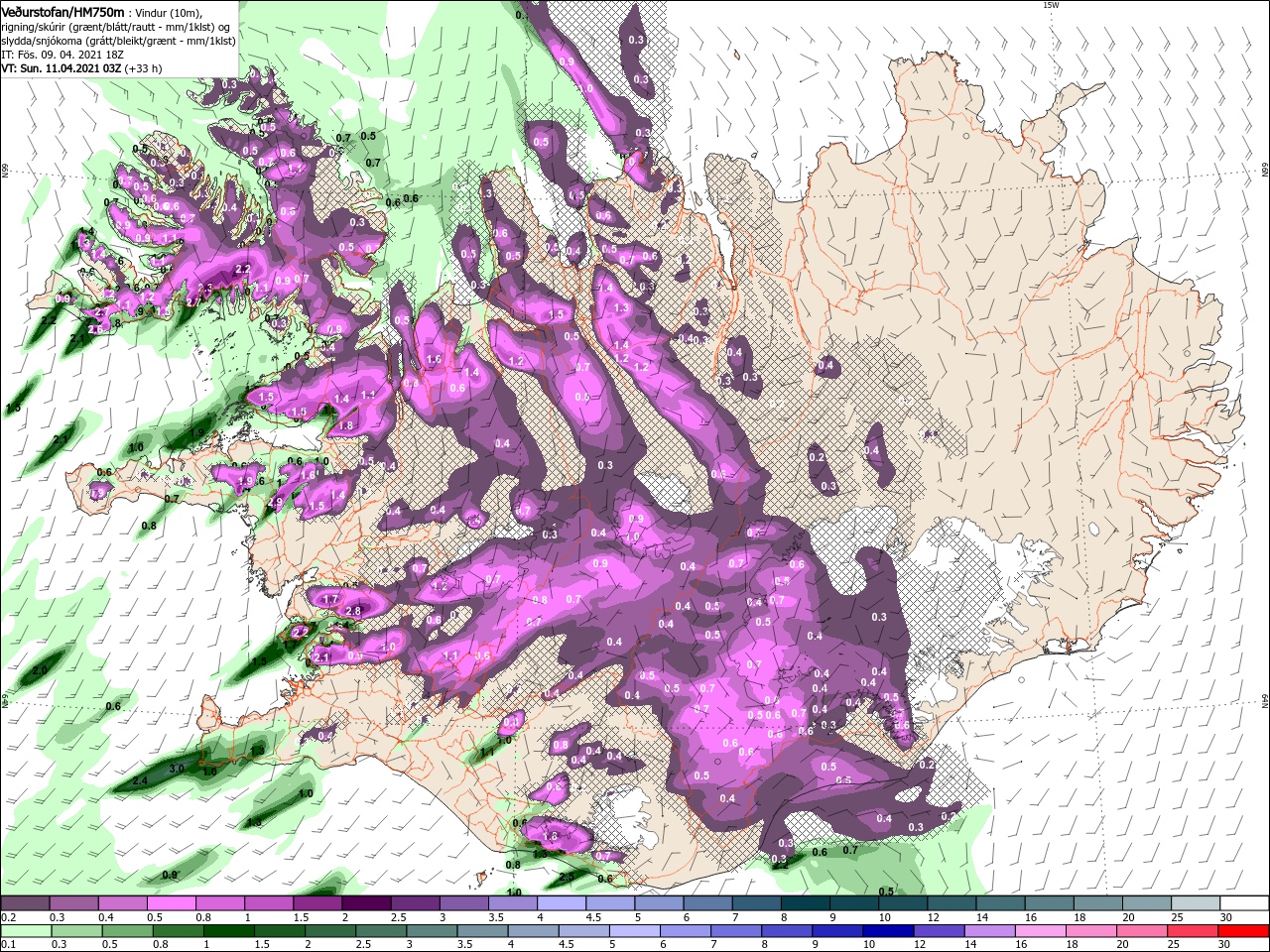The height and width of the screenshot is (952, 1270).
Task: Click the 1.7 value beside the 2.8 label
Action: [x=330, y=600]
